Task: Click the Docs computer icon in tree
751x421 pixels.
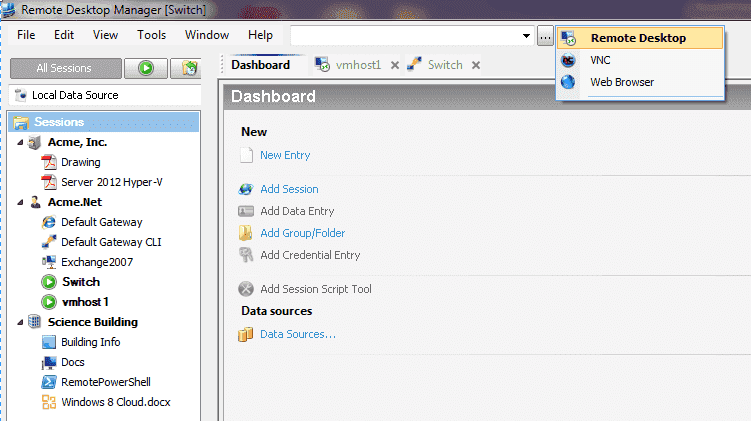Action: pyautogui.click(x=49, y=363)
